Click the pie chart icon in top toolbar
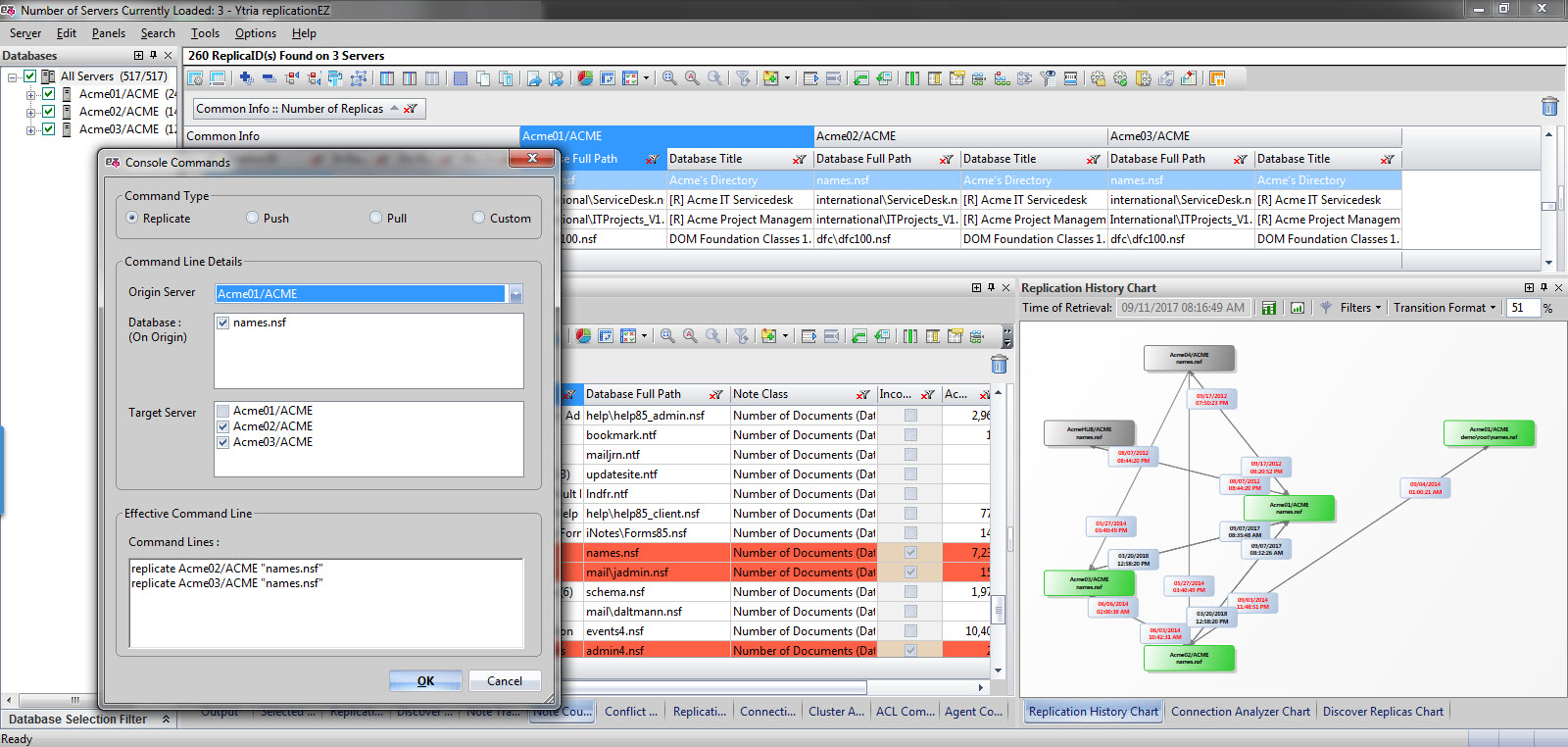Viewport: 1568px width, 747px height. pyautogui.click(x=584, y=78)
